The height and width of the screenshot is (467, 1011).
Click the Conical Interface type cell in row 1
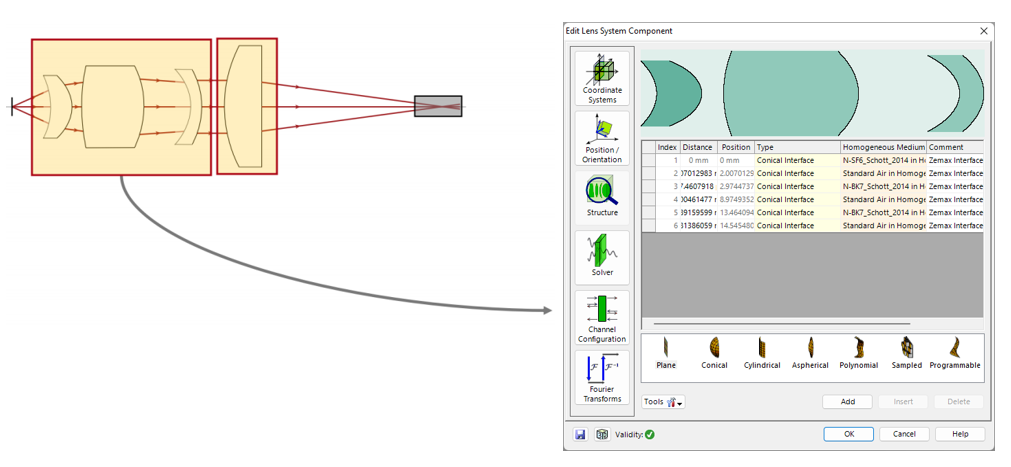798,161
